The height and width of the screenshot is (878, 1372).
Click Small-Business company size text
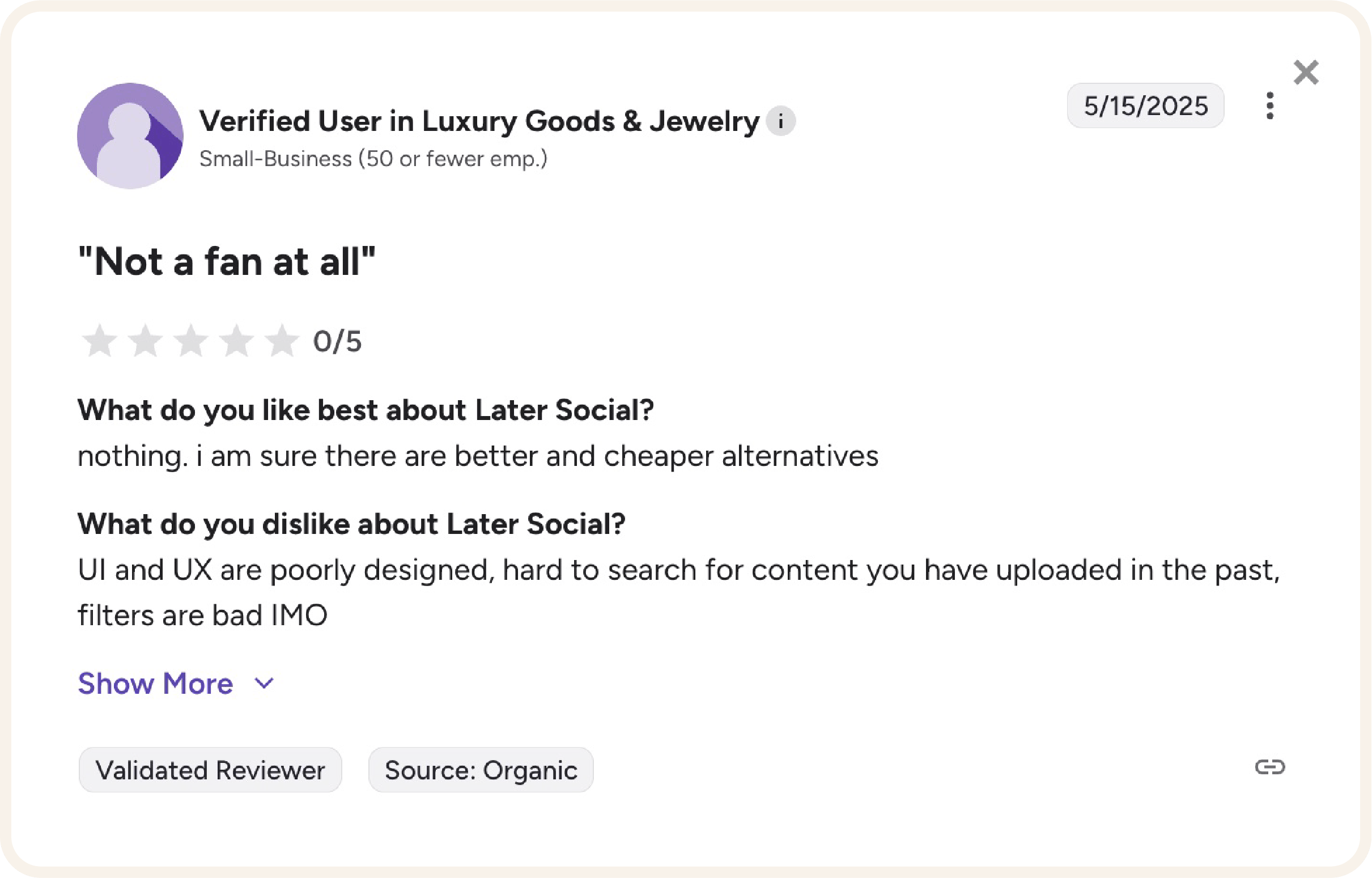[373, 159]
